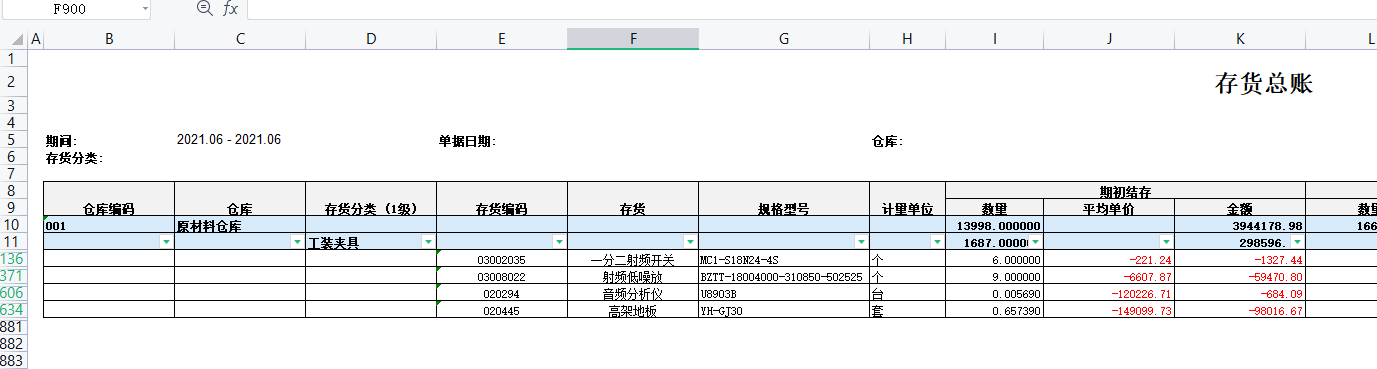
Task: Select column header H
Action: [907, 39]
